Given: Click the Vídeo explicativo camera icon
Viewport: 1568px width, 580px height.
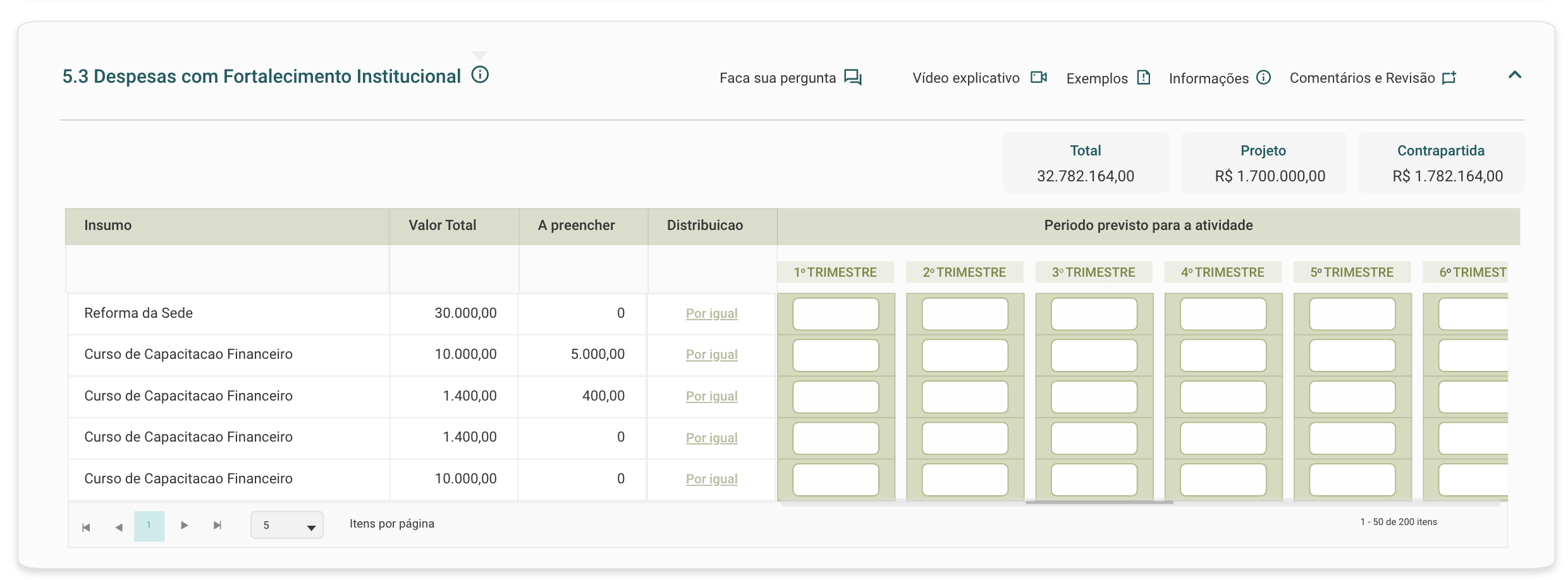Looking at the screenshot, I should point(1038,78).
